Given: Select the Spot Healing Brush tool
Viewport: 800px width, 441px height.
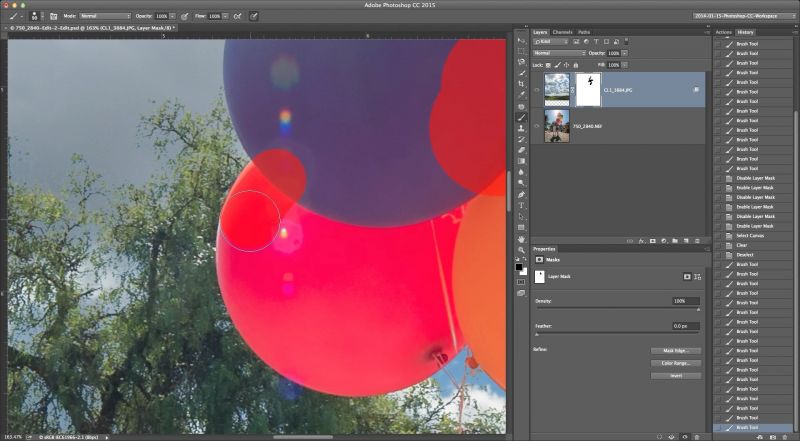Looking at the screenshot, I should point(521,107).
